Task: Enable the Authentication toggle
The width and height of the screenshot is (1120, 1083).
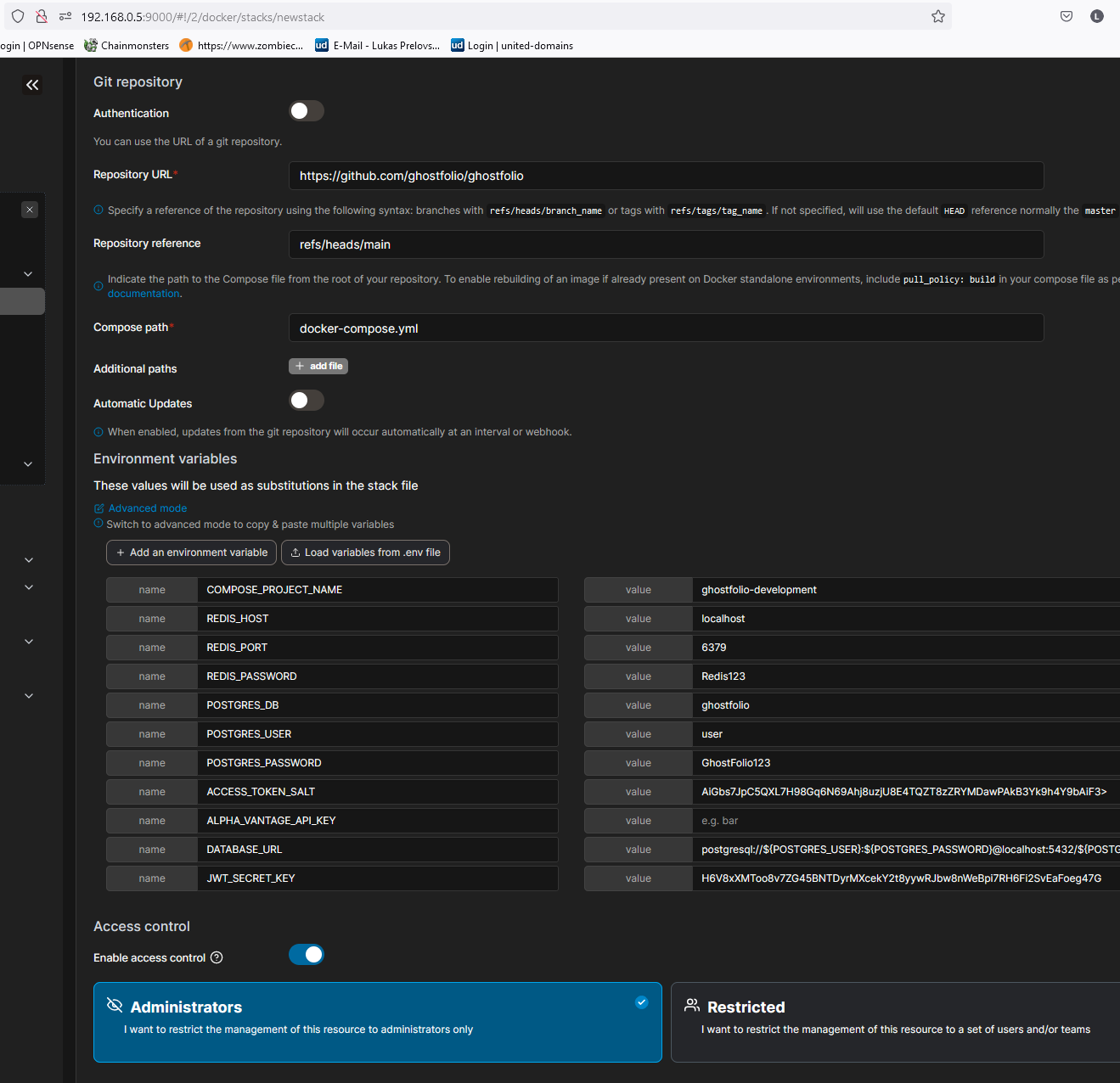Action: coord(306,110)
